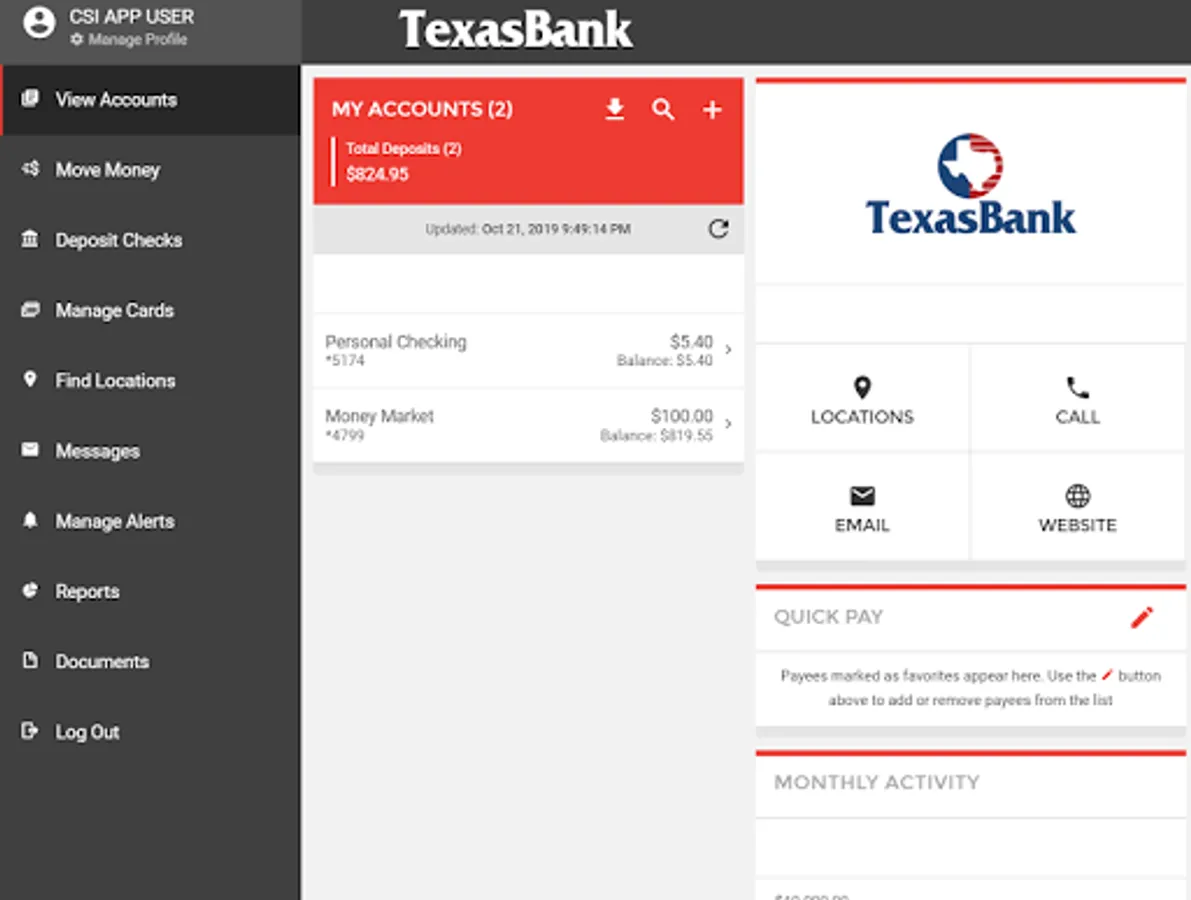The image size is (1191, 900).
Task: Click the Email envelope icon in contact panel
Action: pos(862,496)
